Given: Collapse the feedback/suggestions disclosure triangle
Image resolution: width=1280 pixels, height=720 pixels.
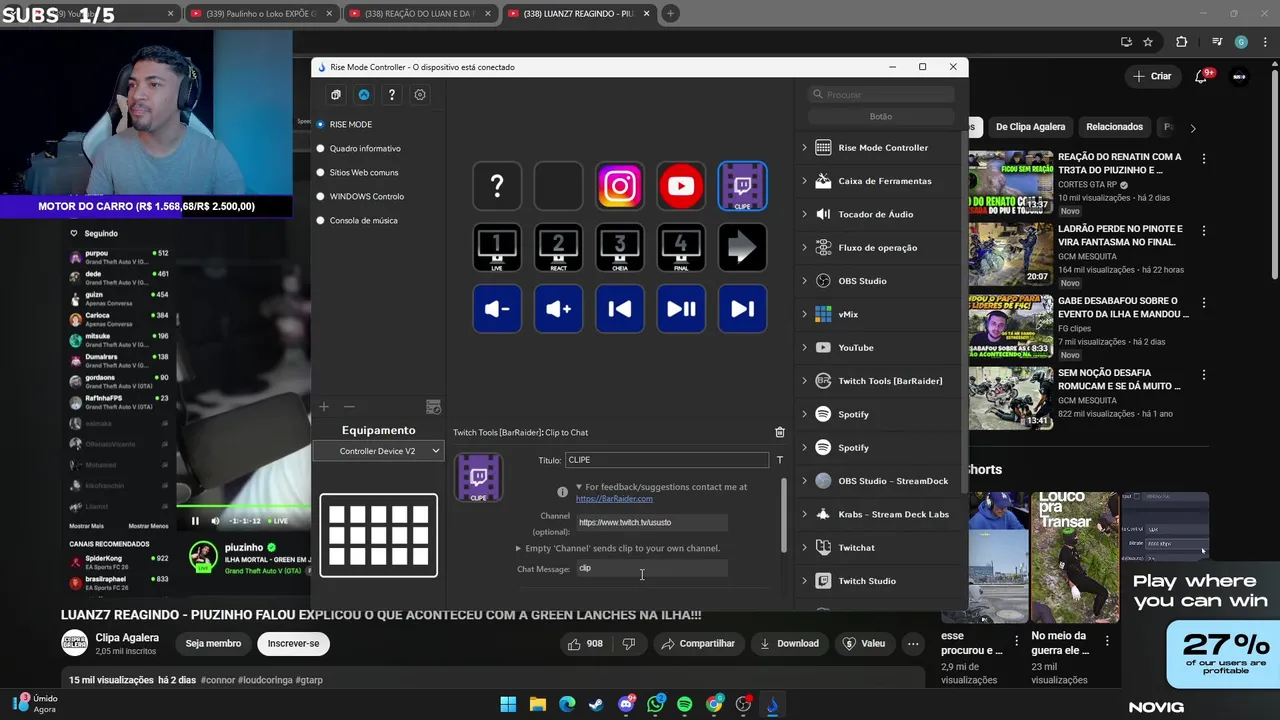Looking at the screenshot, I should 579,487.
